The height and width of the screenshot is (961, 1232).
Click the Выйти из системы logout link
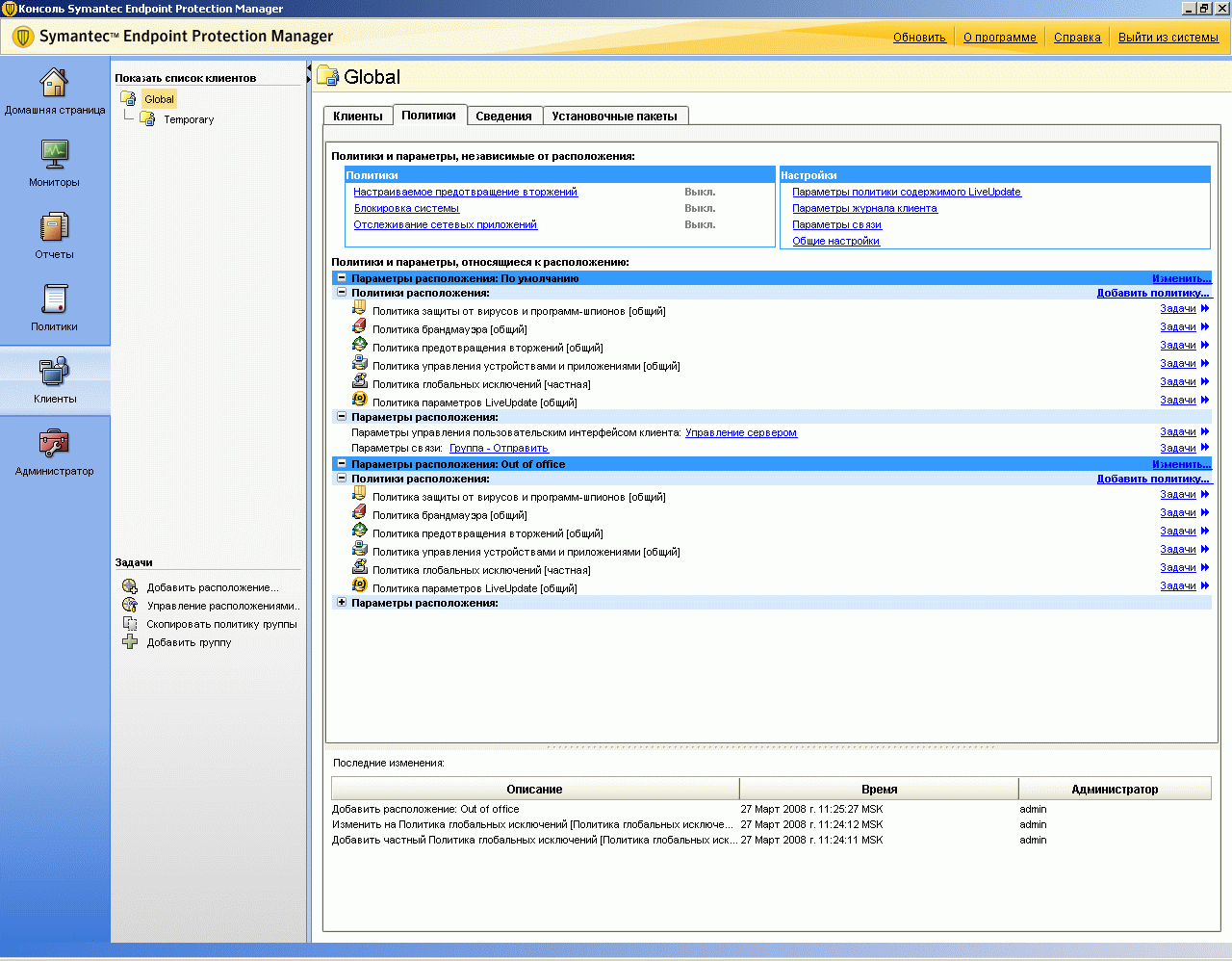[1168, 38]
